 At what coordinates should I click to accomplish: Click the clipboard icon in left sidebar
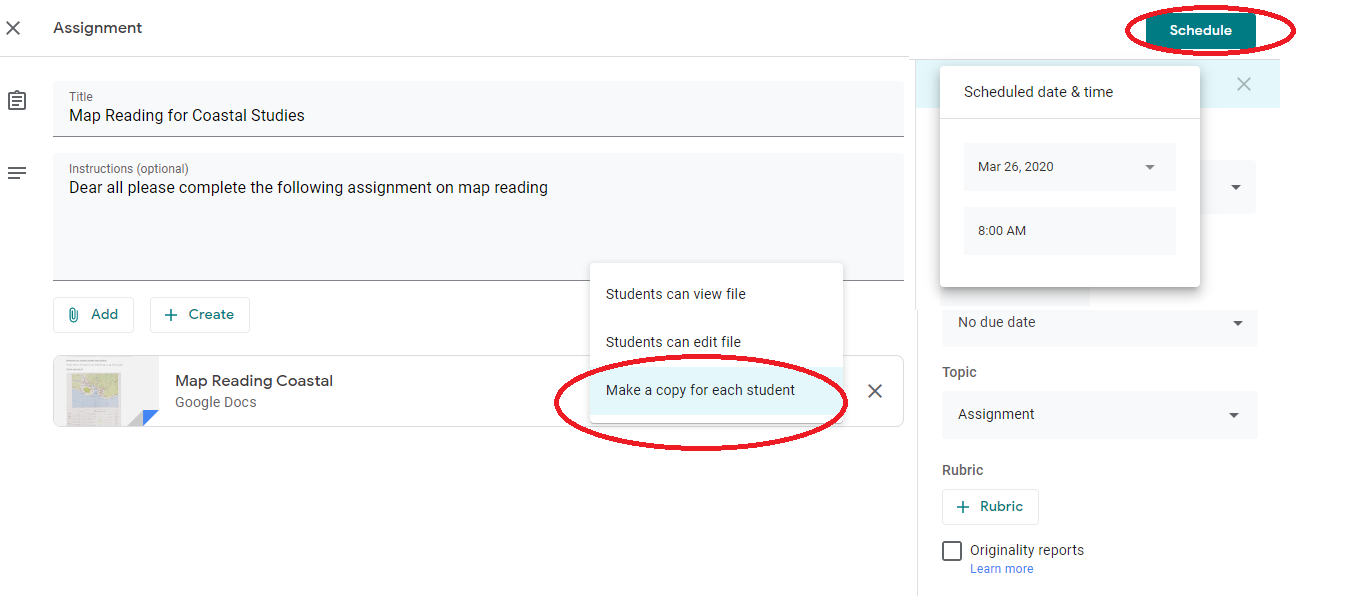pos(16,100)
